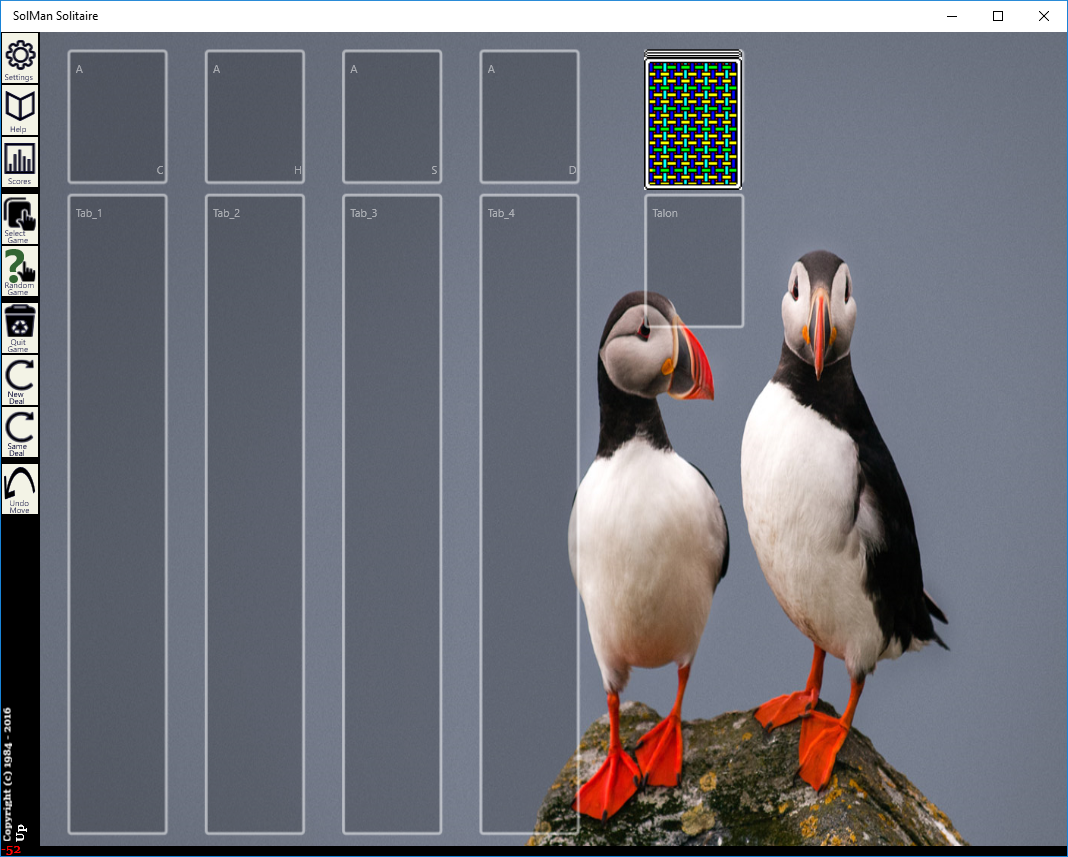This screenshot has height=857, width=1068.
Task: Maximize the SolMan Solitaire window
Action: point(997,16)
